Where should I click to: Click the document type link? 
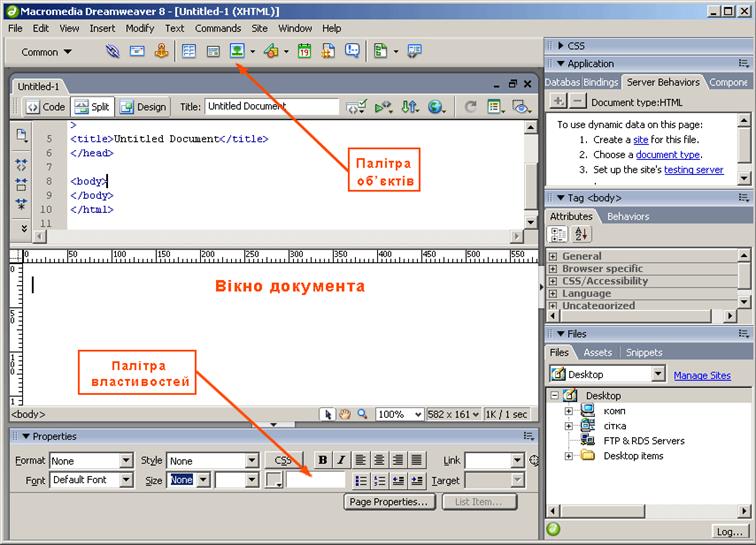[668, 155]
